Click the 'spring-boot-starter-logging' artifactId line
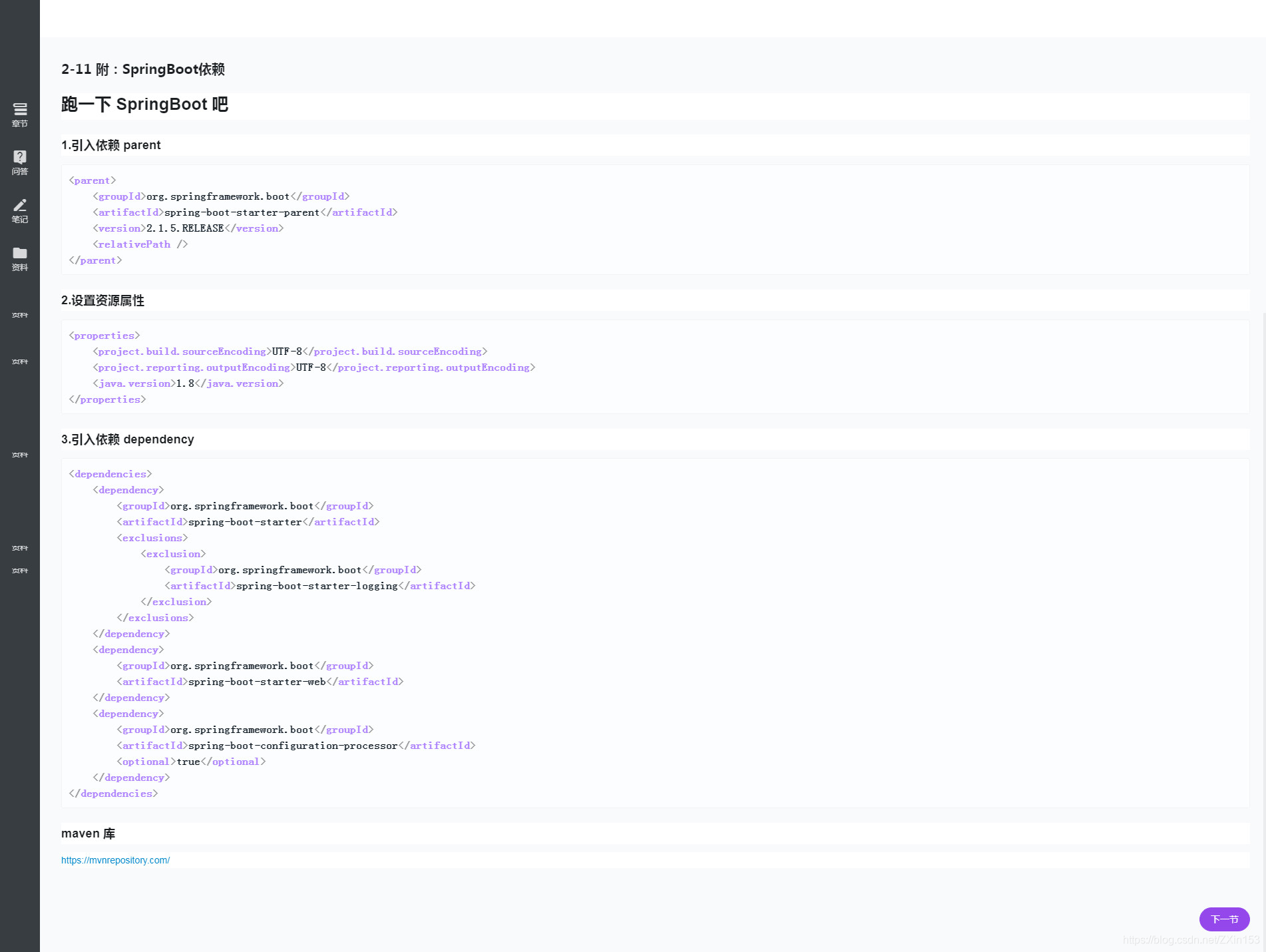Viewport: 1266px width, 952px height. click(320, 586)
